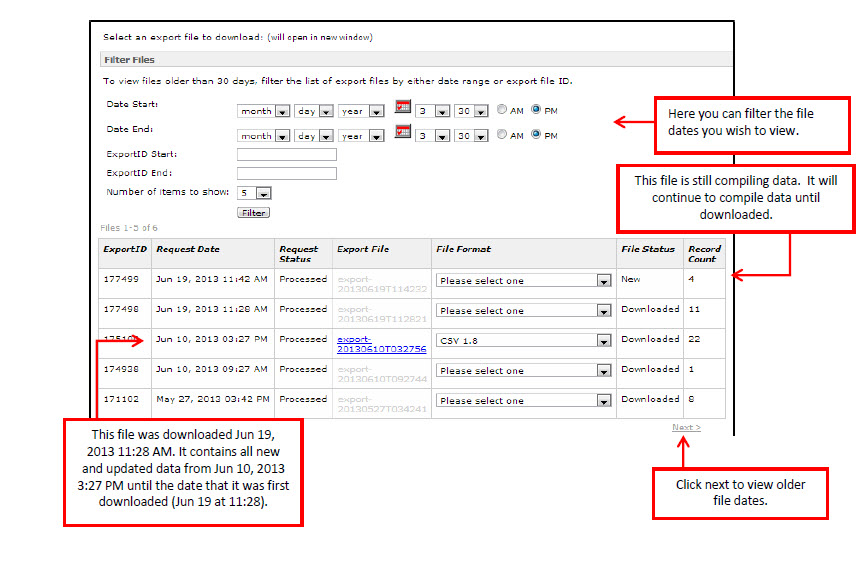
Task: Open the Number of items to show dropdown
Action: pos(255,193)
